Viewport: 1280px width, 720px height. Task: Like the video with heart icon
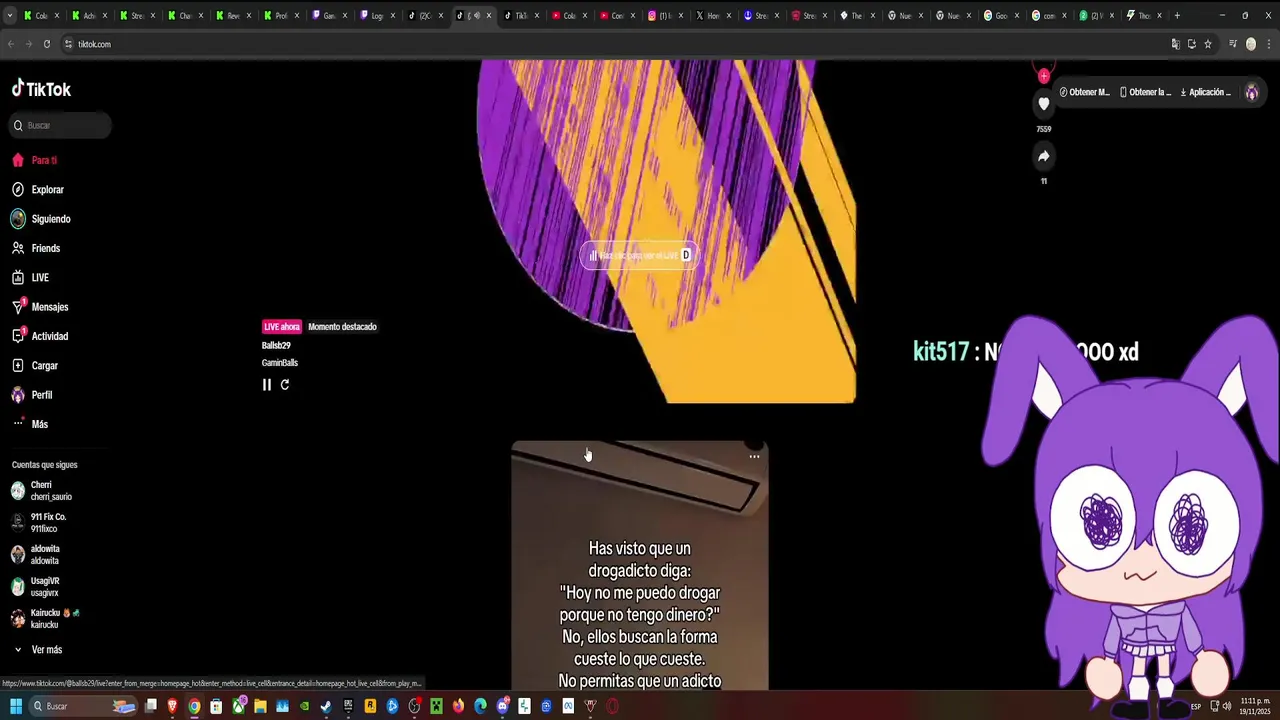tap(1044, 104)
